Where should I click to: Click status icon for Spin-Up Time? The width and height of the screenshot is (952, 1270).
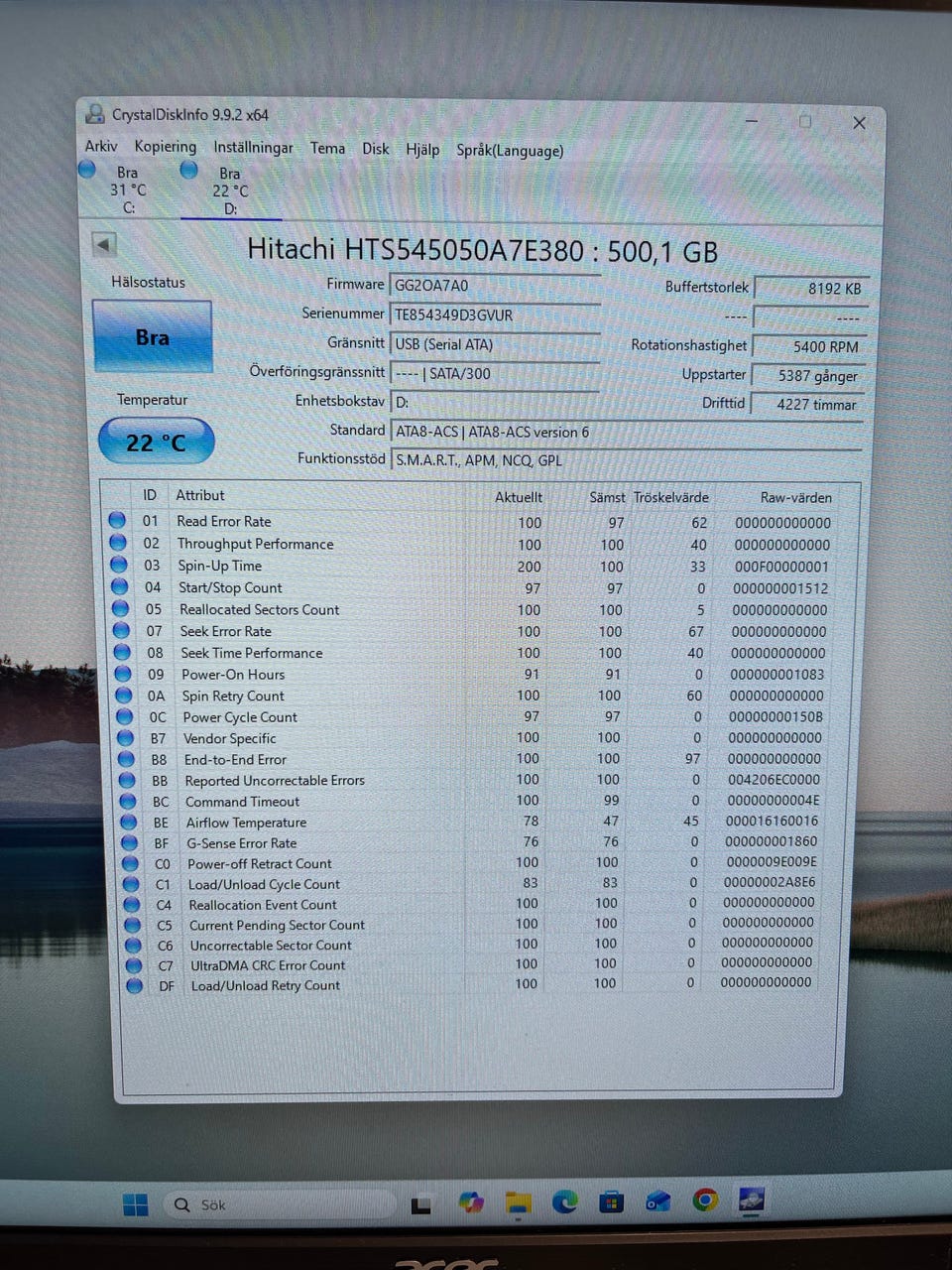119,565
